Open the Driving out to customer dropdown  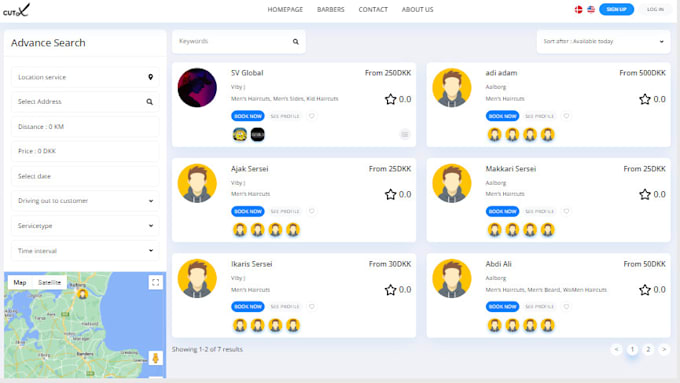tap(85, 201)
